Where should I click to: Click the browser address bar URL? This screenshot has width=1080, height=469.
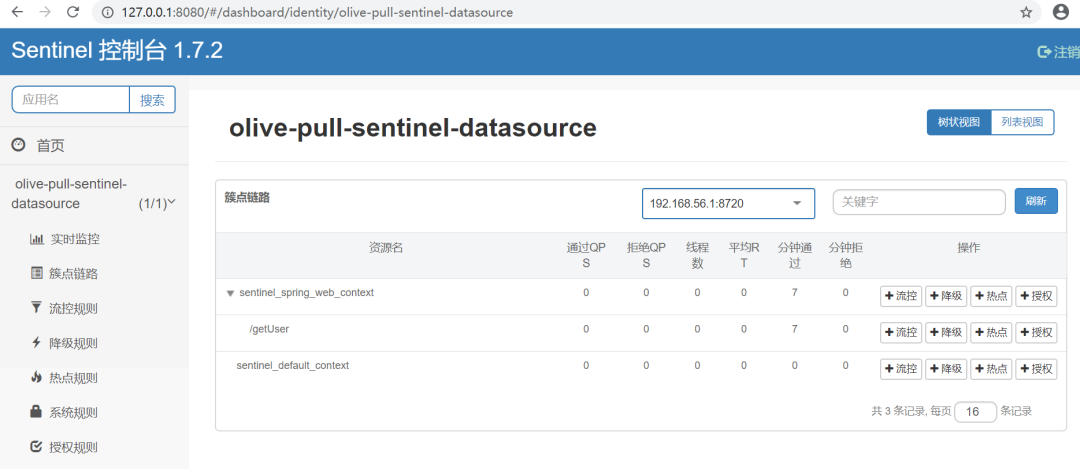point(317,12)
